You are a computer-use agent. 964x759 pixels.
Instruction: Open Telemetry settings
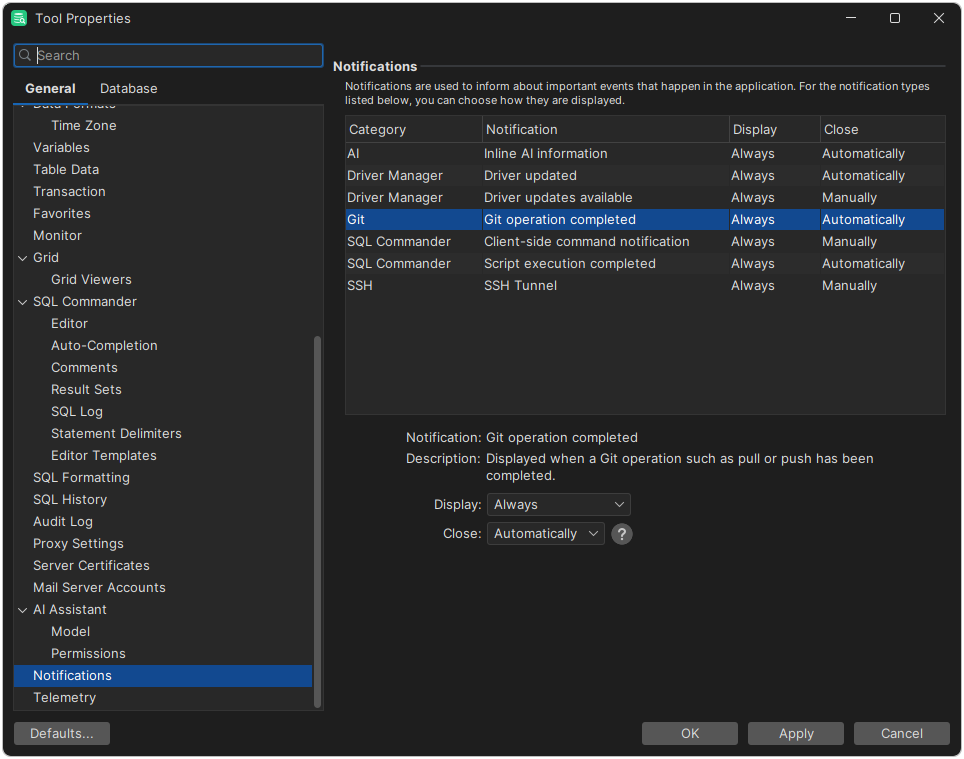pyautogui.click(x=65, y=698)
